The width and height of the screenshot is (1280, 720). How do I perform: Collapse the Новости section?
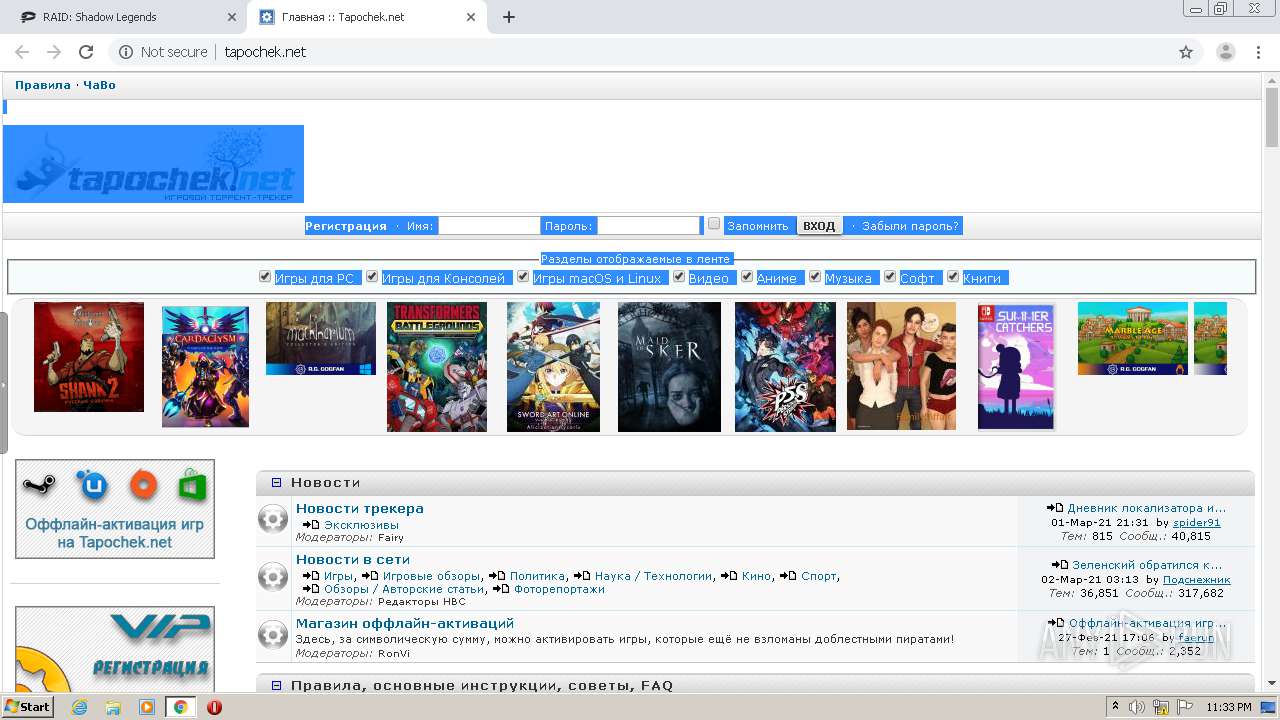click(277, 483)
